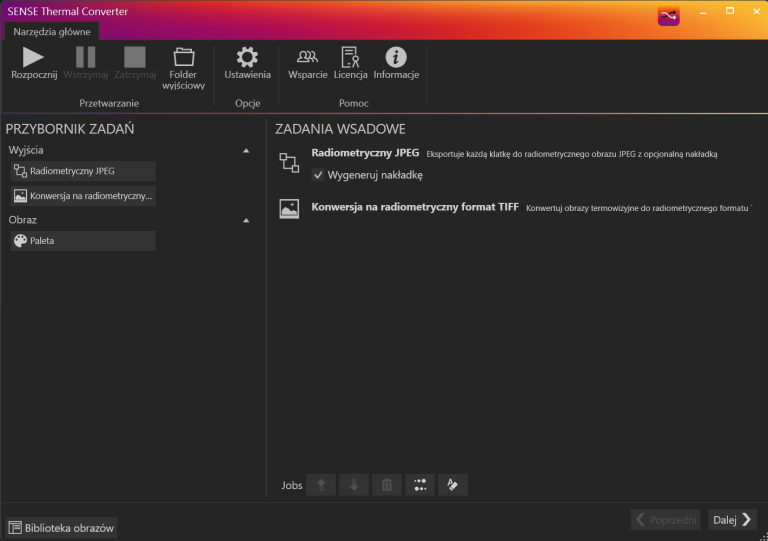The height and width of the screenshot is (541, 768).
Task: Add Radiometryczny JPEG from toolbox
Action: [83, 171]
